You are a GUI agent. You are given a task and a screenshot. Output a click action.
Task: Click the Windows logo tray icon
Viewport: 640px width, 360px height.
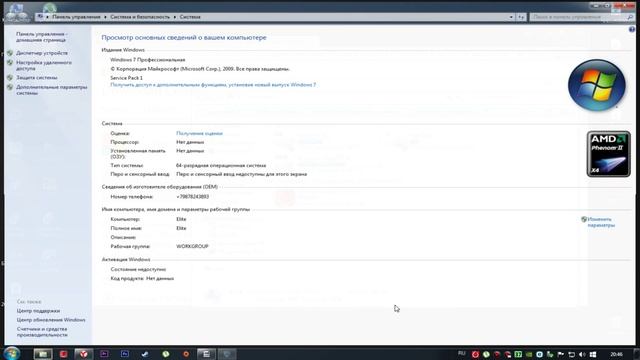(593, 354)
